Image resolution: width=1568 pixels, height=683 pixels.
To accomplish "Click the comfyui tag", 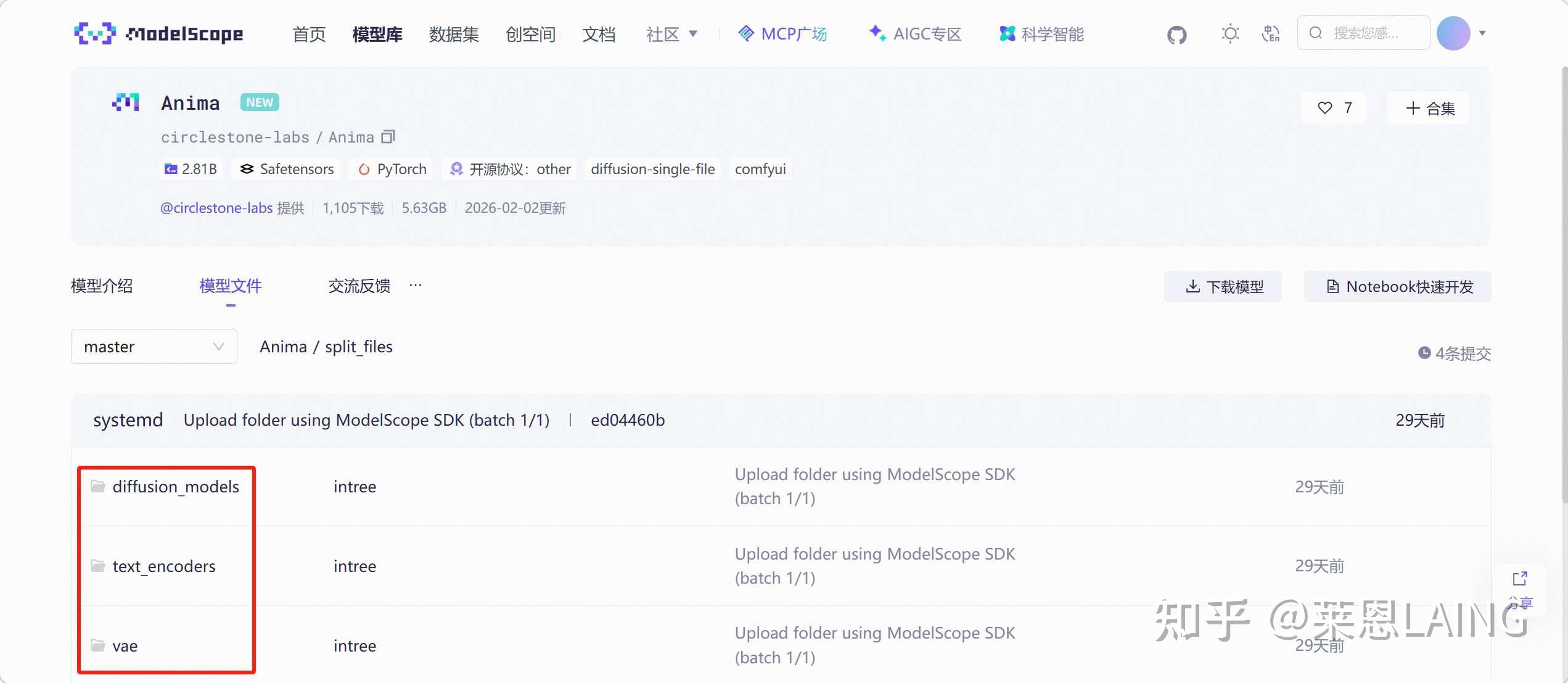I will [760, 169].
